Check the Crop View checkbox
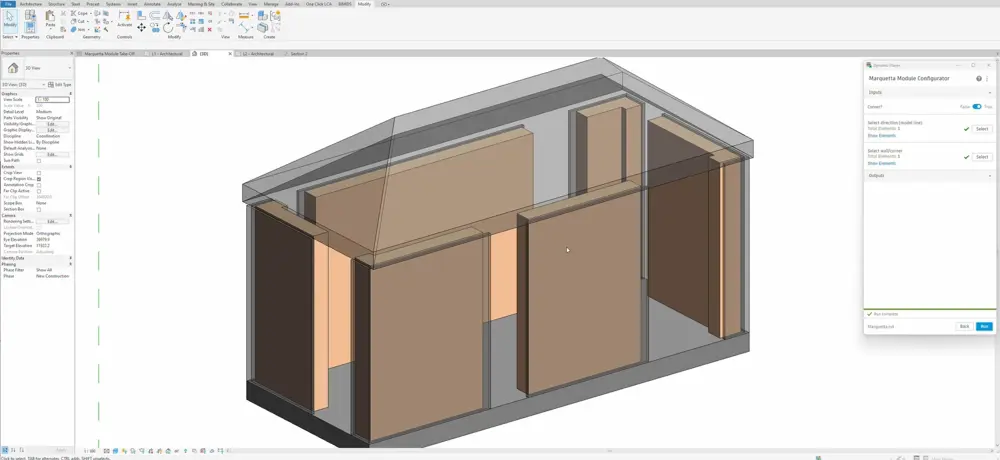The width and height of the screenshot is (1000, 460). point(39,173)
